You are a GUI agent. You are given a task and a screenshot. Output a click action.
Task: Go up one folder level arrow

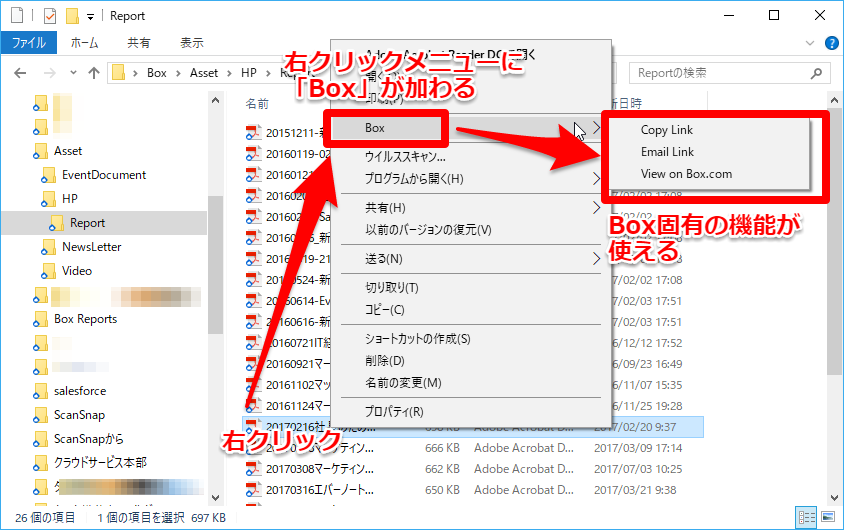[x=94, y=73]
